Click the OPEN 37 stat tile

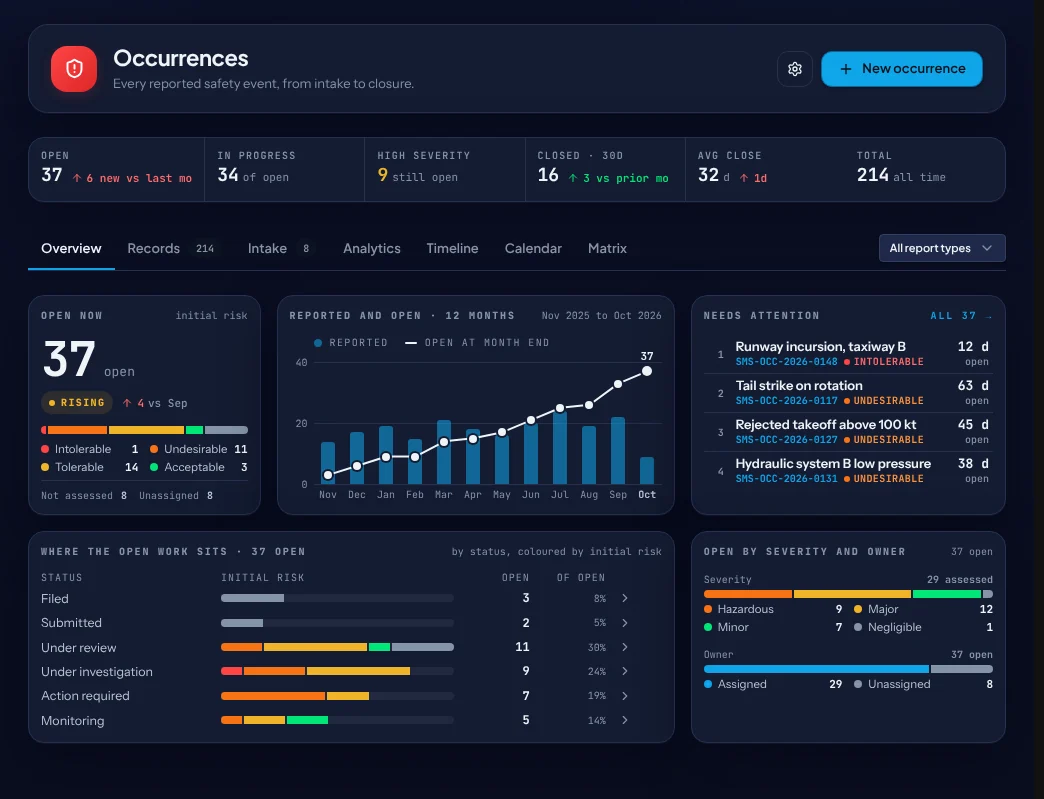pos(117,169)
